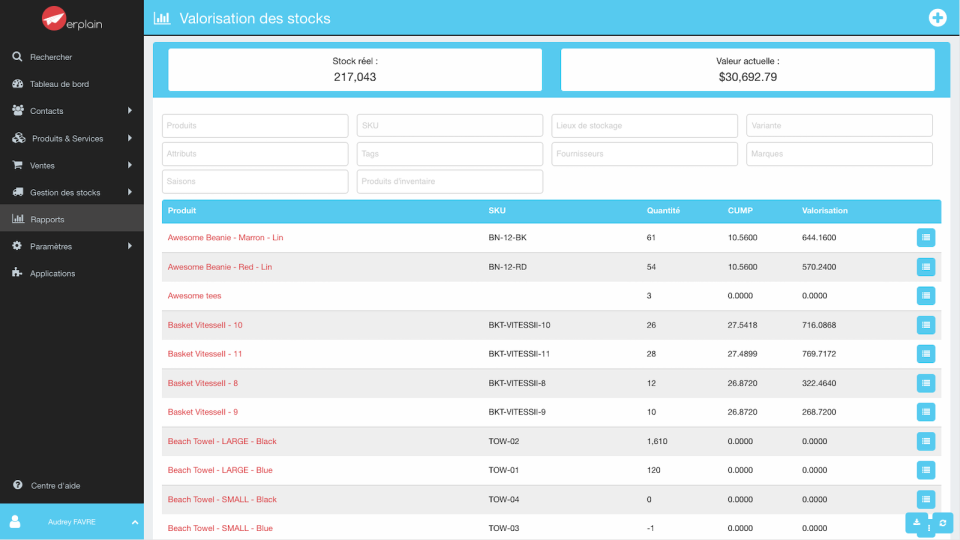Viewport: 960px width, 540px height.
Task: Open Basket Vitessell - 8 product
Action: (x=203, y=383)
